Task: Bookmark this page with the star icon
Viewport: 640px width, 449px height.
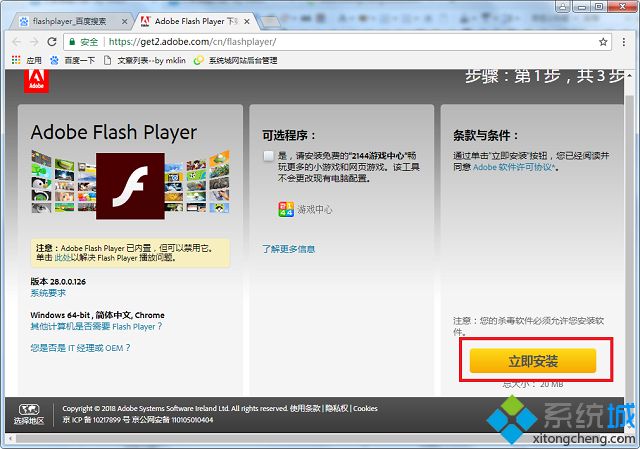Action: (603, 42)
